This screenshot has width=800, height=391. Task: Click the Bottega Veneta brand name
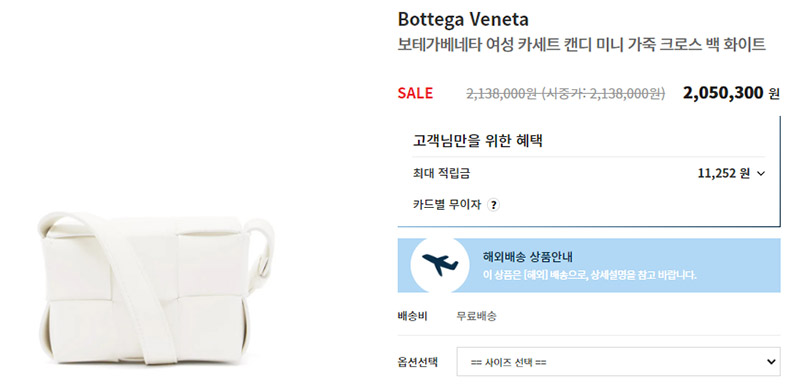[463, 19]
